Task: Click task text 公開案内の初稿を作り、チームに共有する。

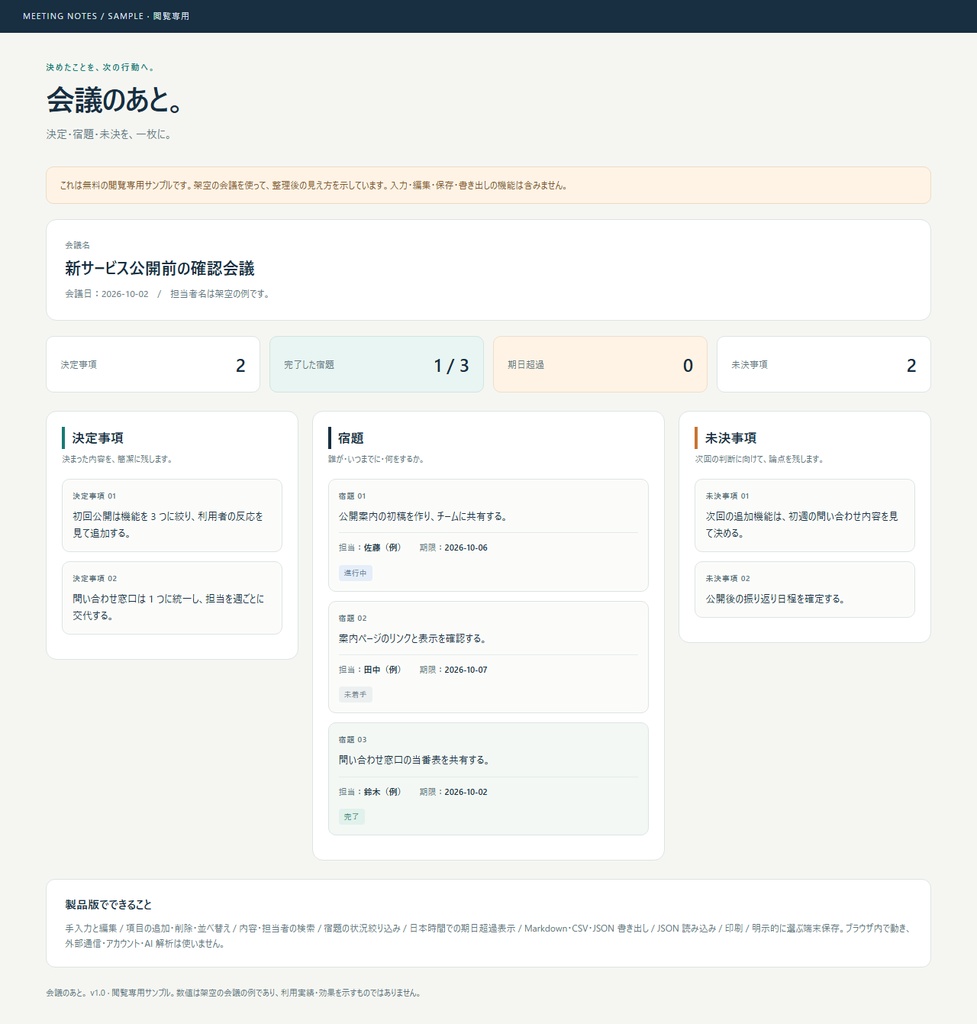Action: click(423, 517)
